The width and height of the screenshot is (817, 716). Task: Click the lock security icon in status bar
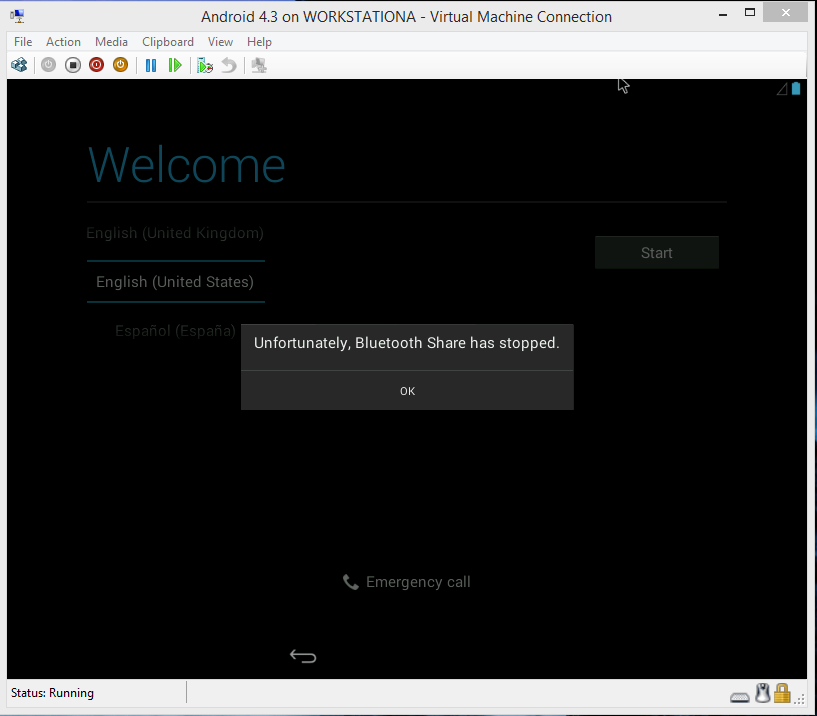(782, 693)
